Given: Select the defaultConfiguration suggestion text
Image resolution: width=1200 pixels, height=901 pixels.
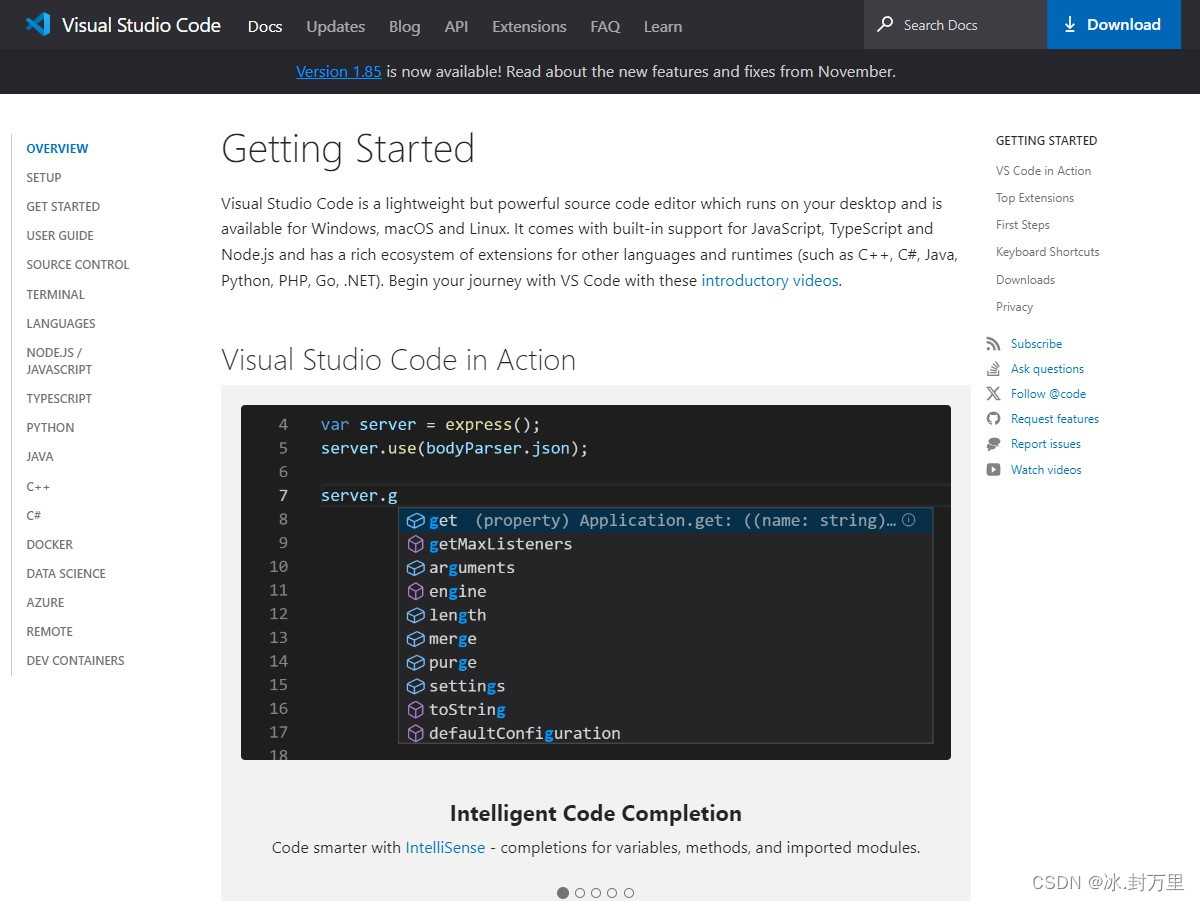Looking at the screenshot, I should pos(525,733).
